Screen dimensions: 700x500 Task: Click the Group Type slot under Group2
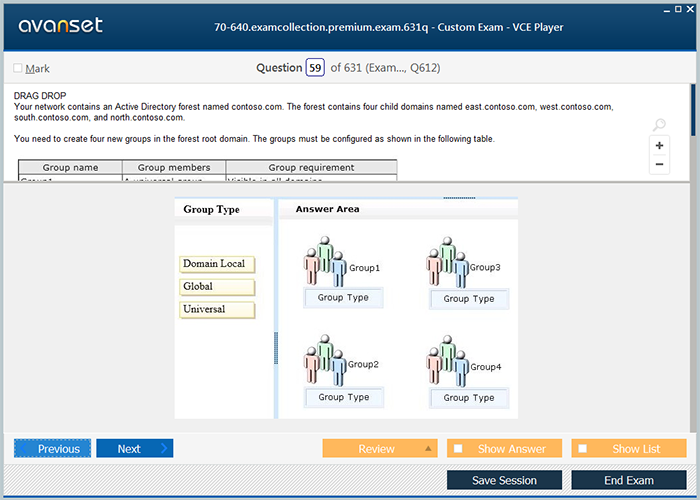click(344, 397)
